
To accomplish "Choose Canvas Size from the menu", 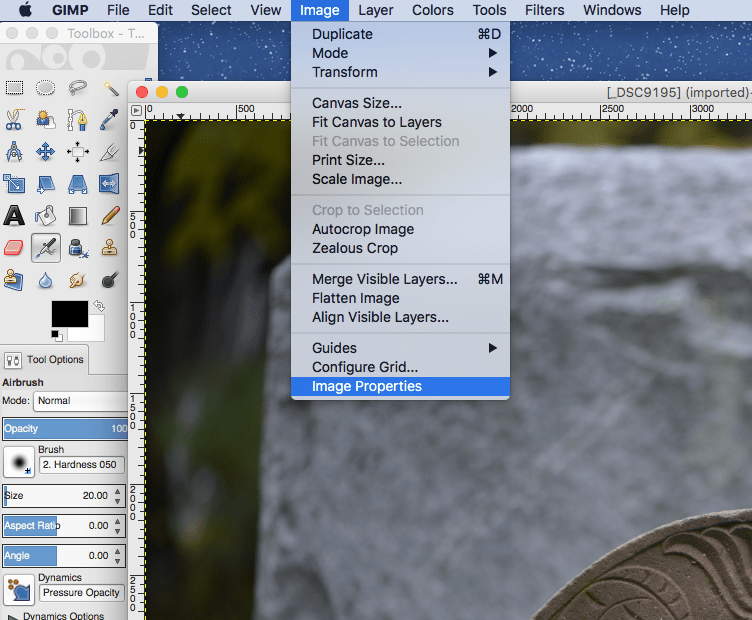I will pyautogui.click(x=400, y=103).
